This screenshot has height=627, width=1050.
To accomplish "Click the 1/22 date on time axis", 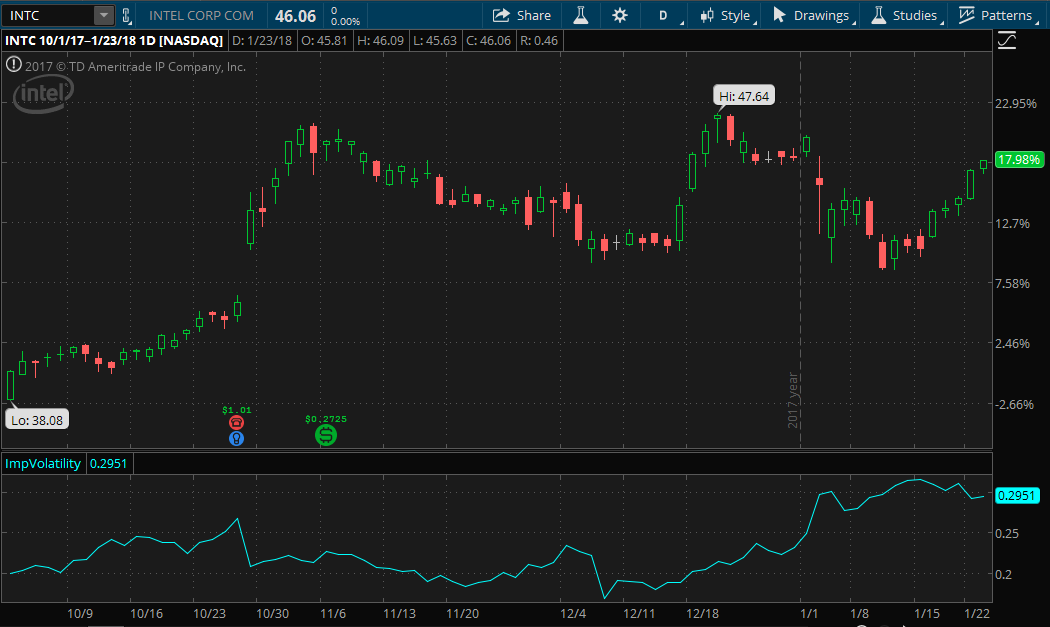I will (x=976, y=614).
